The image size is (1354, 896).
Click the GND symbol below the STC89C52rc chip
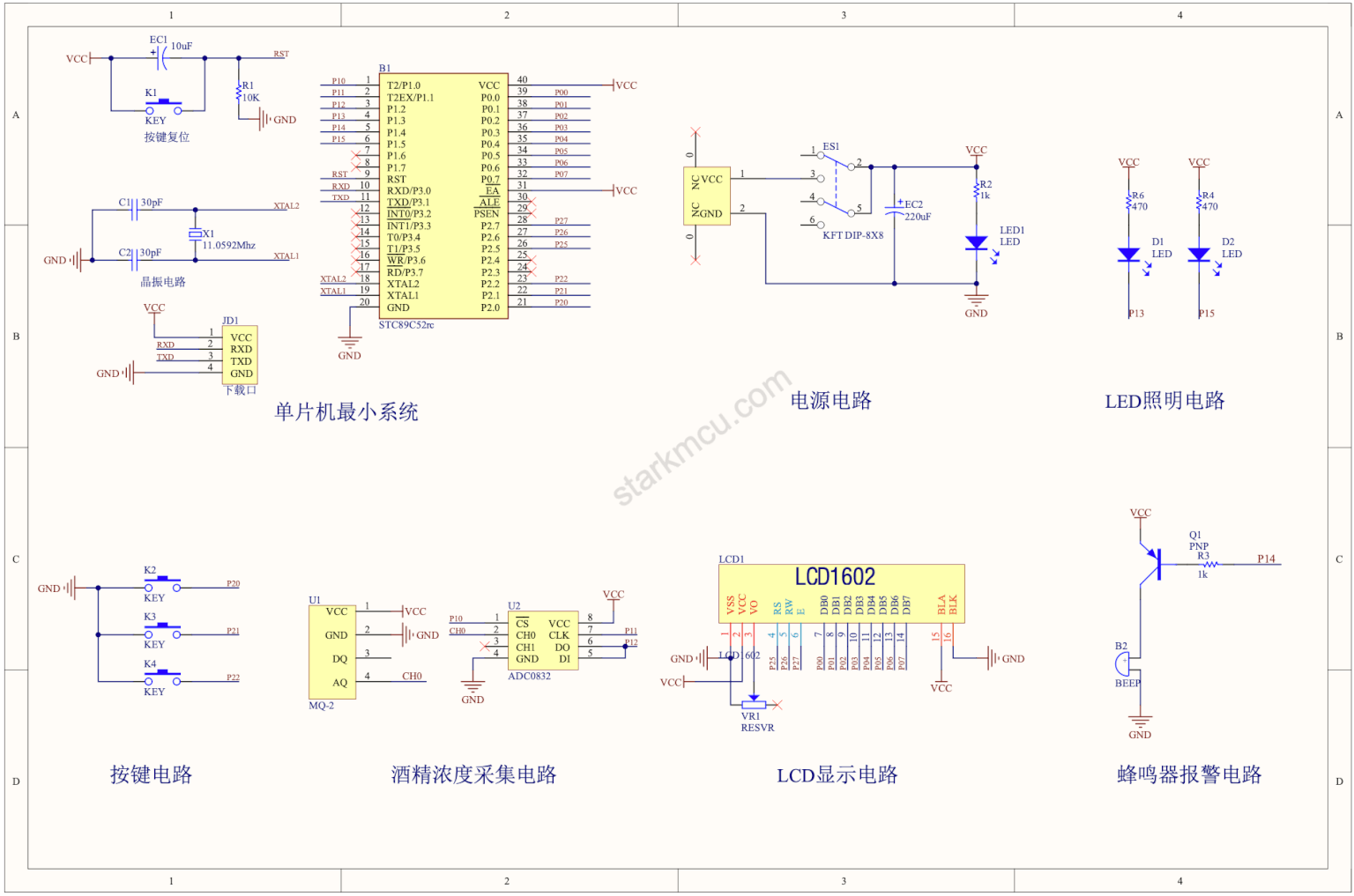coord(350,344)
